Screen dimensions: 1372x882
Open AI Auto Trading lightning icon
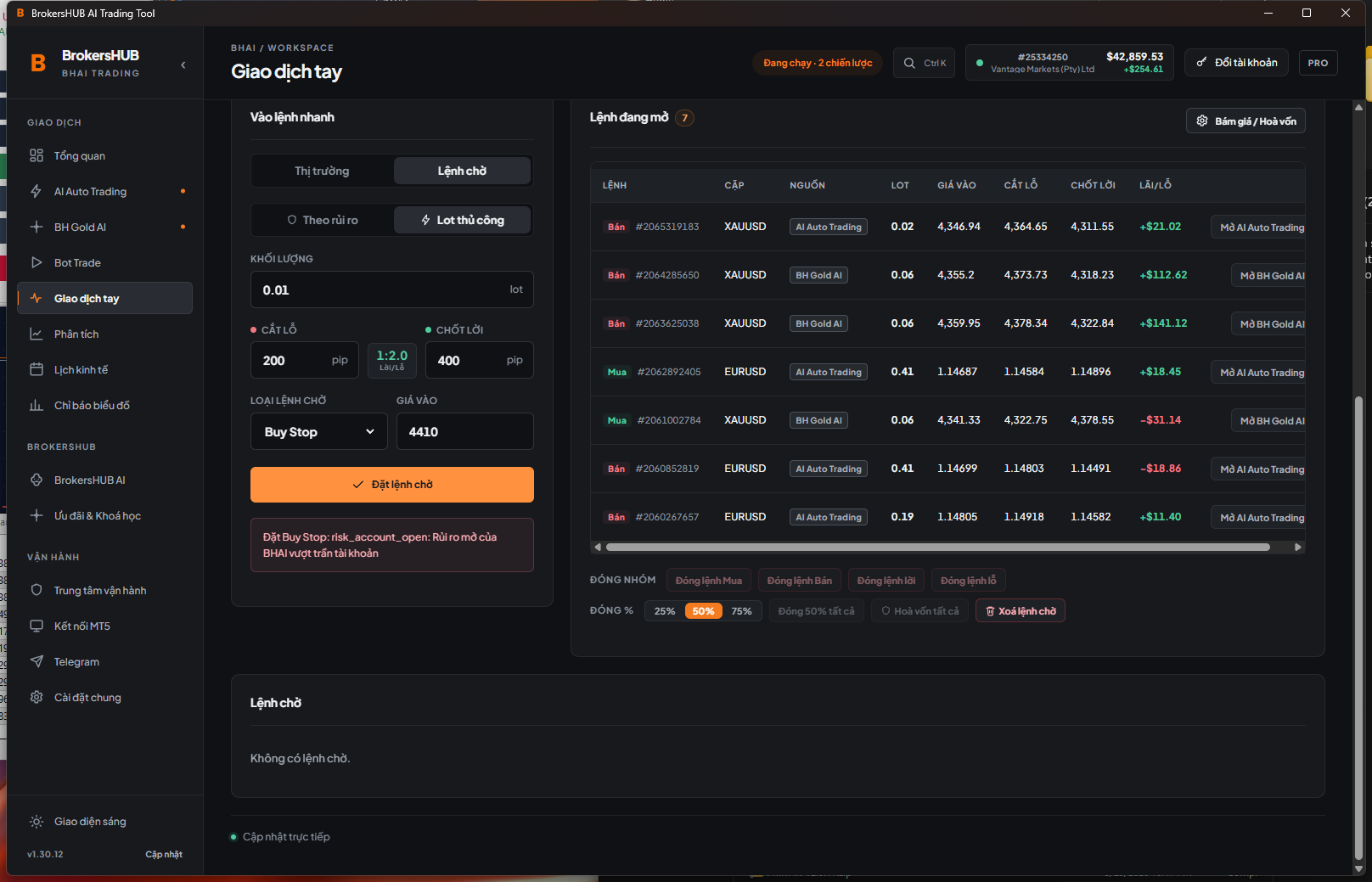(37, 191)
